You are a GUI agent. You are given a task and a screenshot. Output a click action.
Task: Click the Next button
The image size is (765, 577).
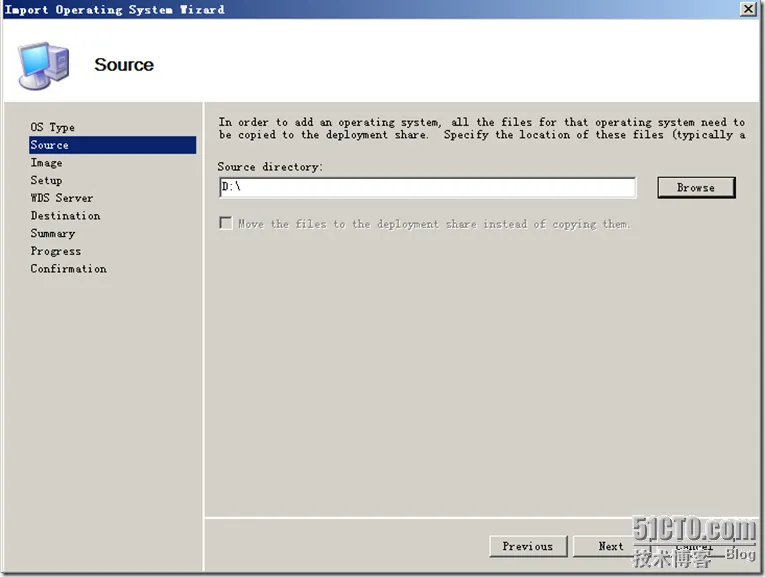pyautogui.click(x=610, y=546)
